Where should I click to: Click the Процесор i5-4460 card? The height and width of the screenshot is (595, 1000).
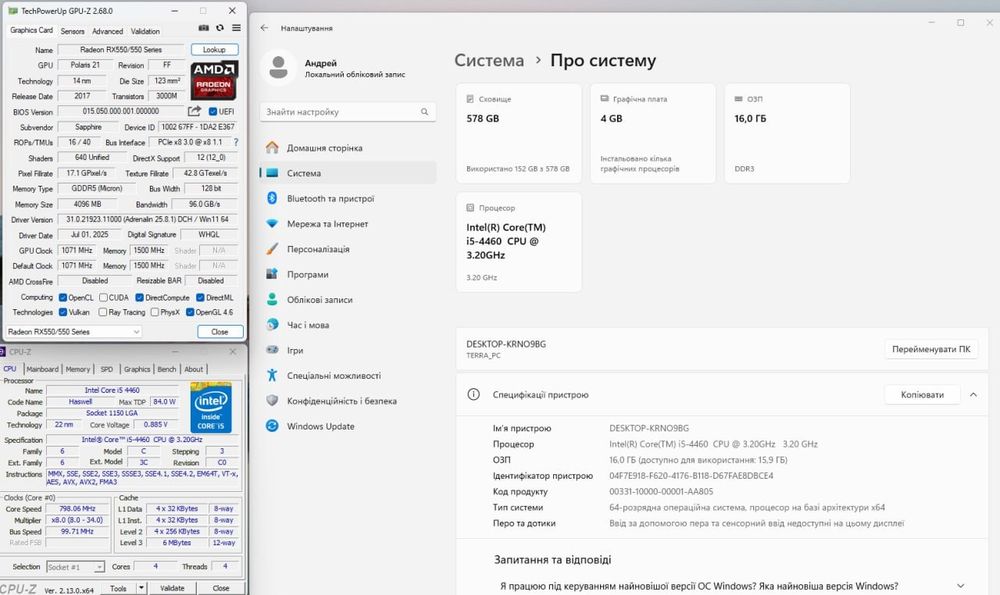[x=518, y=242]
